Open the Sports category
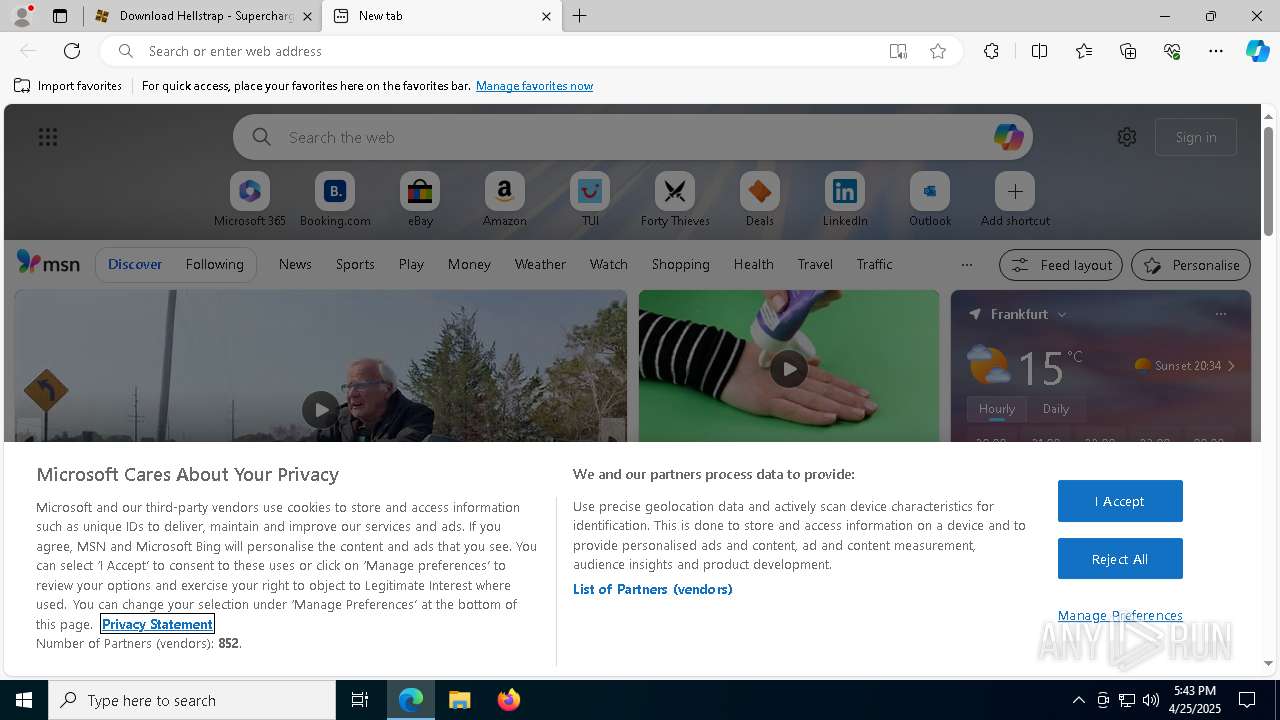1280x720 pixels. point(355,264)
